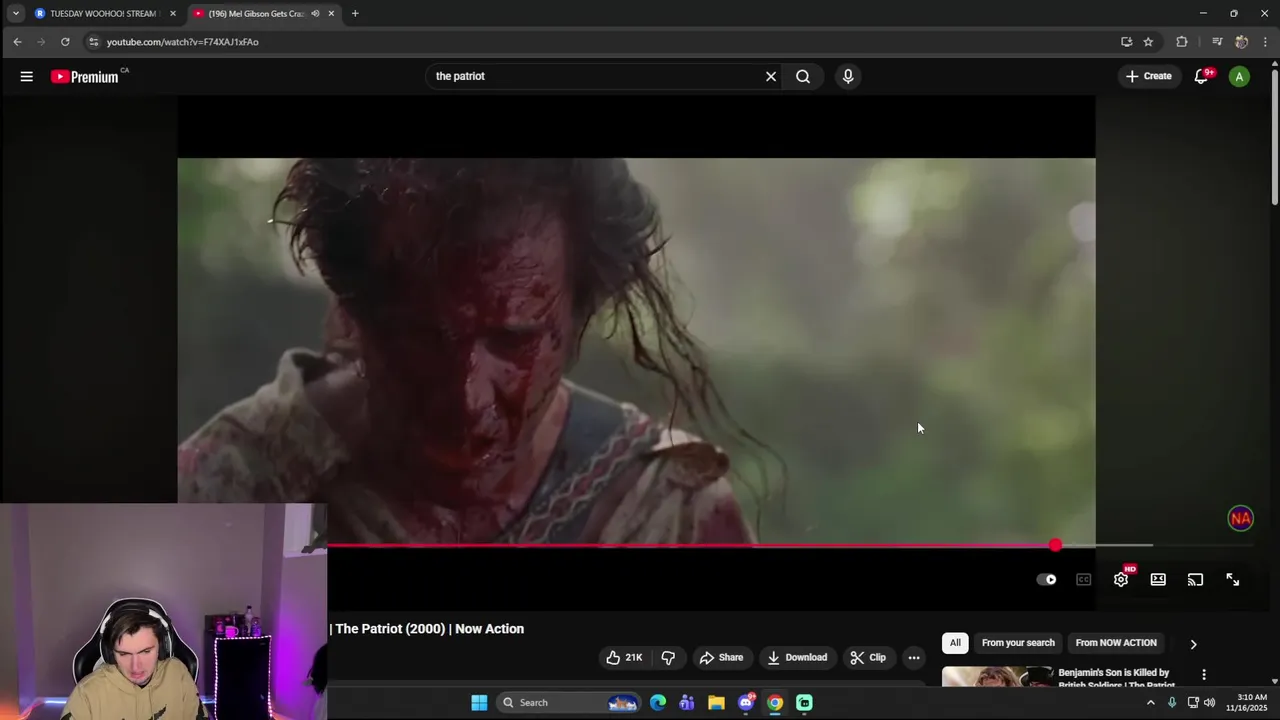Go to YouTube Premium home logo

click(x=85, y=76)
